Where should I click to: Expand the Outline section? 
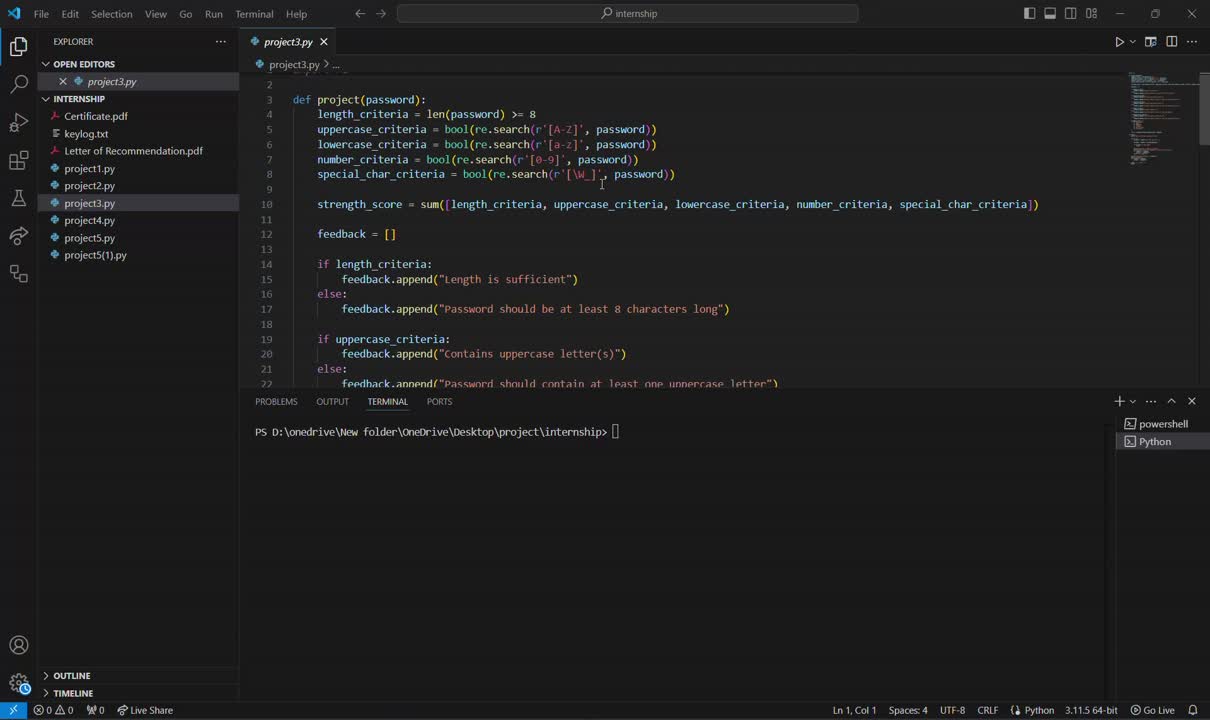coord(72,676)
